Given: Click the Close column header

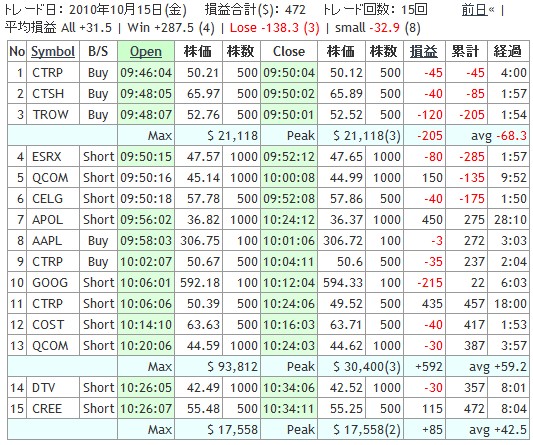Looking at the screenshot, I should point(289,52).
